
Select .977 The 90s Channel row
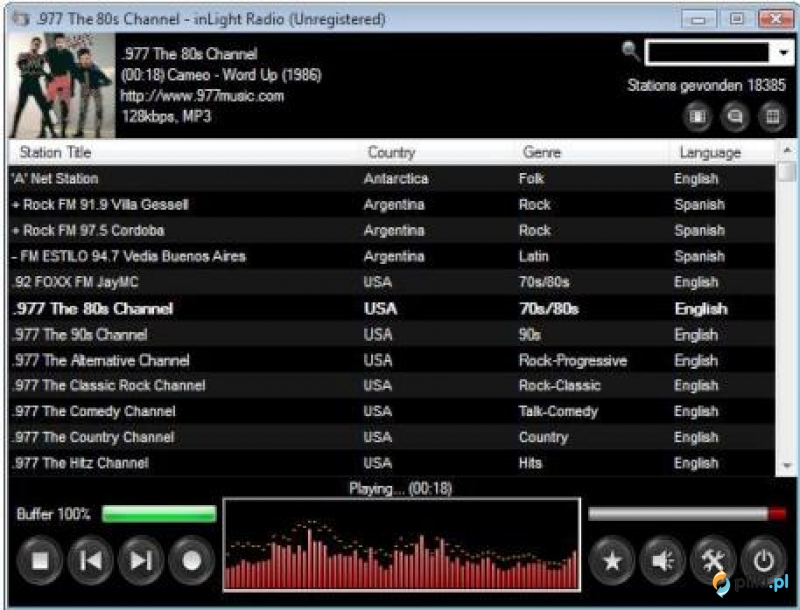(391, 335)
